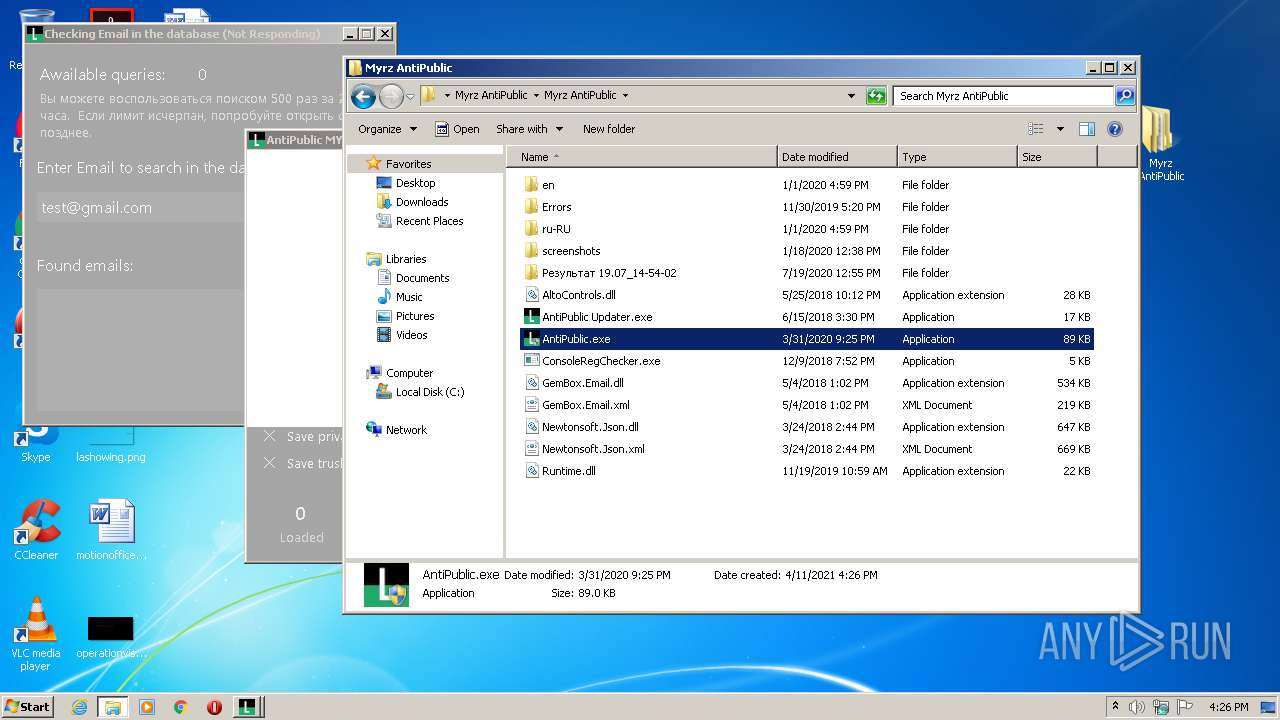
Task: Select Desktop in navigation pane
Action: tap(415, 183)
